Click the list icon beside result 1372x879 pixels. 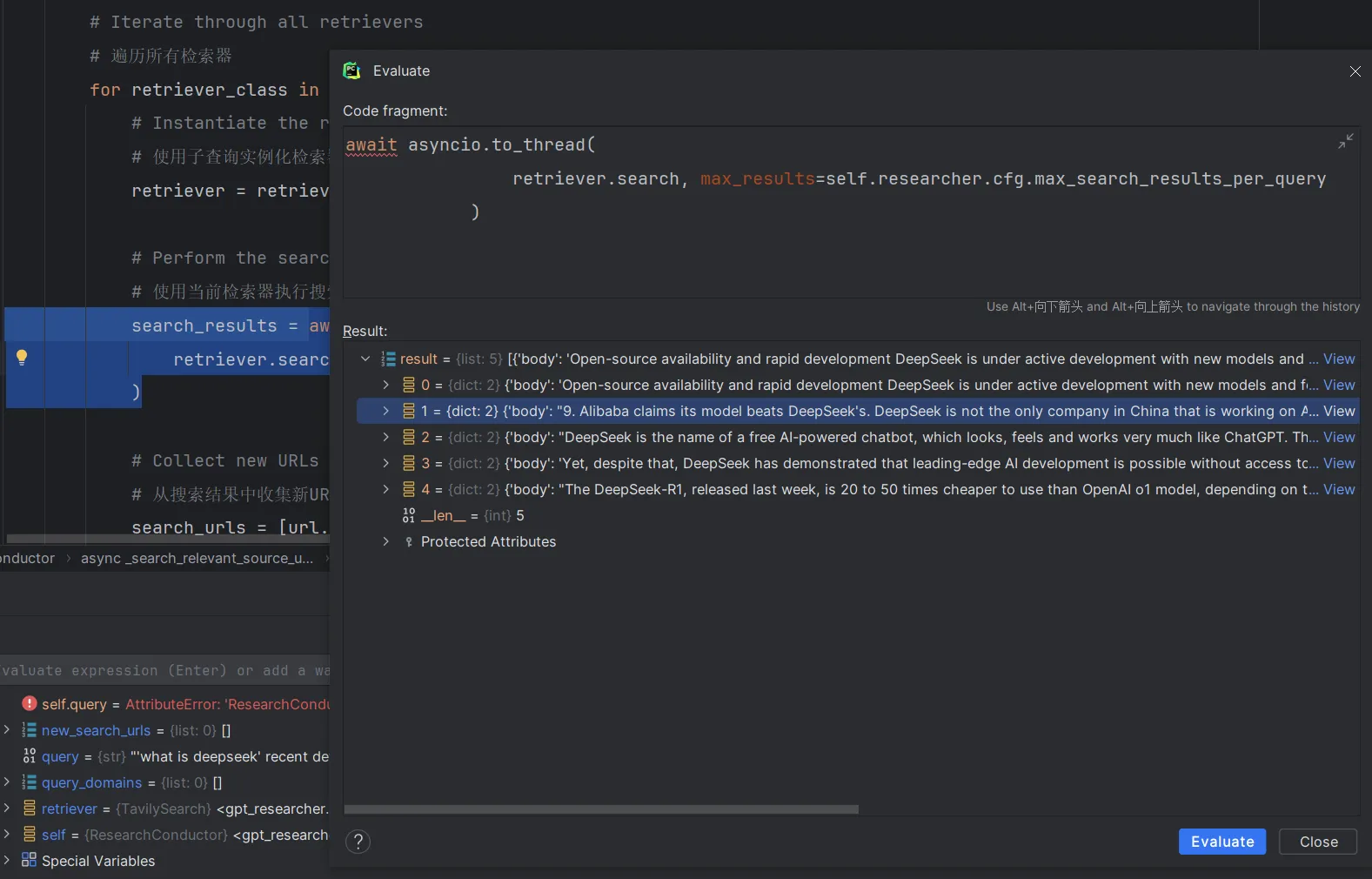coord(388,359)
